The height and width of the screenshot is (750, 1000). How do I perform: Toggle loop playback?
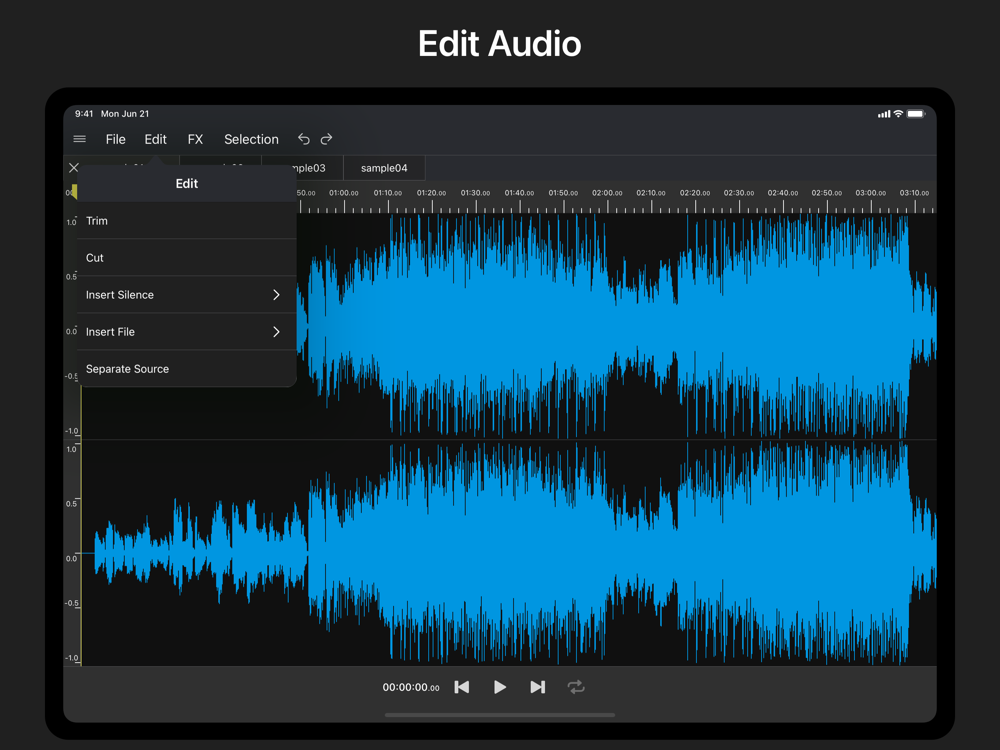(x=576, y=687)
